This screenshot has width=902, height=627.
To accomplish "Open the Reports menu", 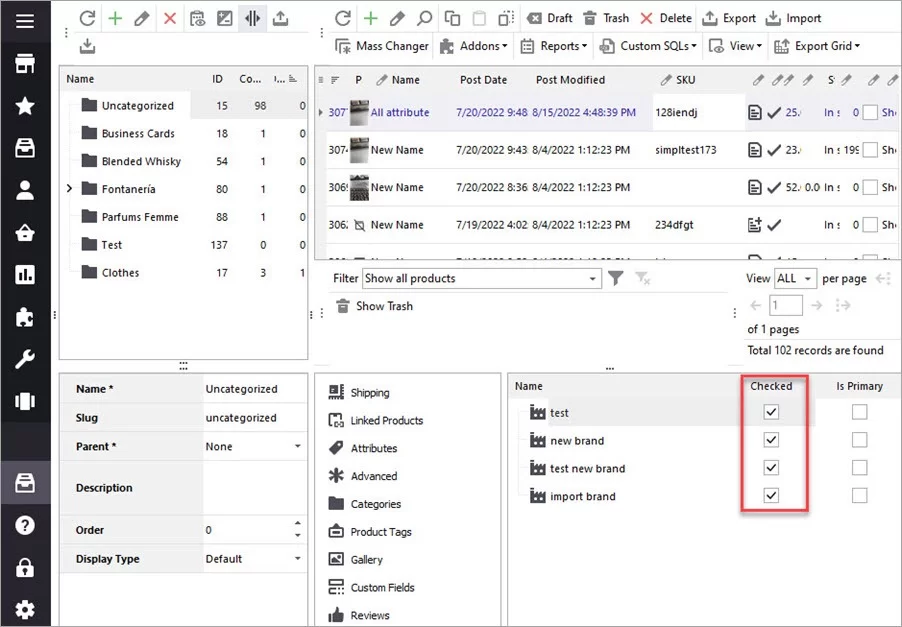I will pos(553,46).
